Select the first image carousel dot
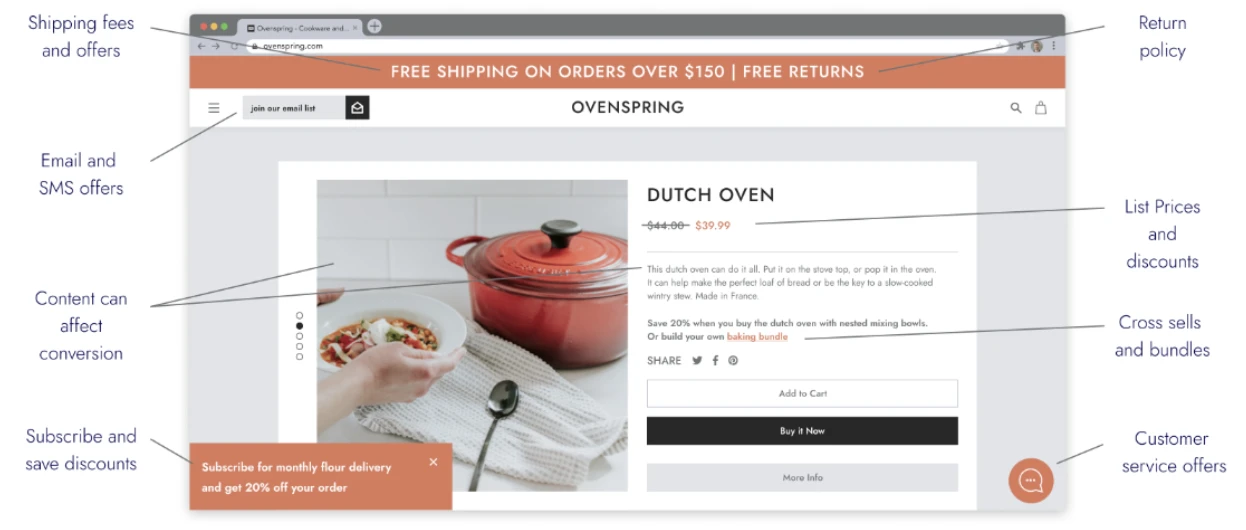The image size is (1246, 530). (299, 316)
